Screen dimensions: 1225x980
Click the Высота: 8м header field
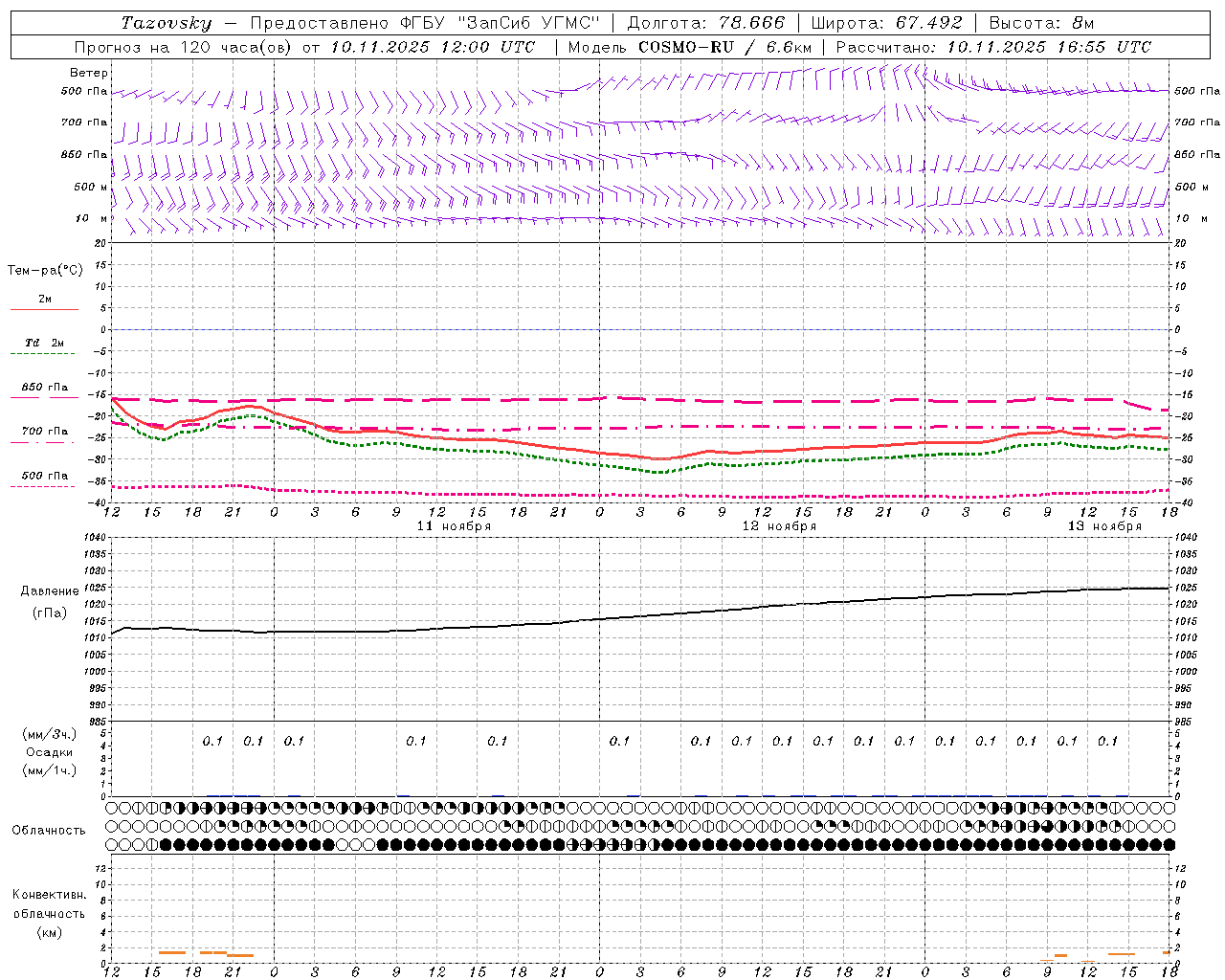1041,23
